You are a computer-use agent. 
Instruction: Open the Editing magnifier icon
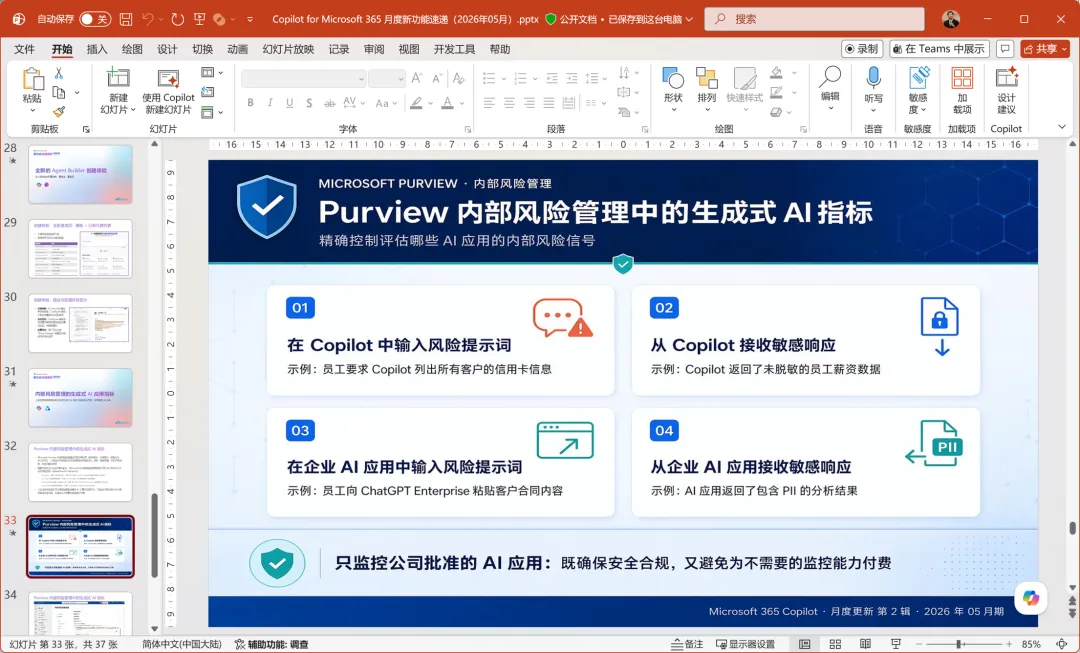pos(830,77)
